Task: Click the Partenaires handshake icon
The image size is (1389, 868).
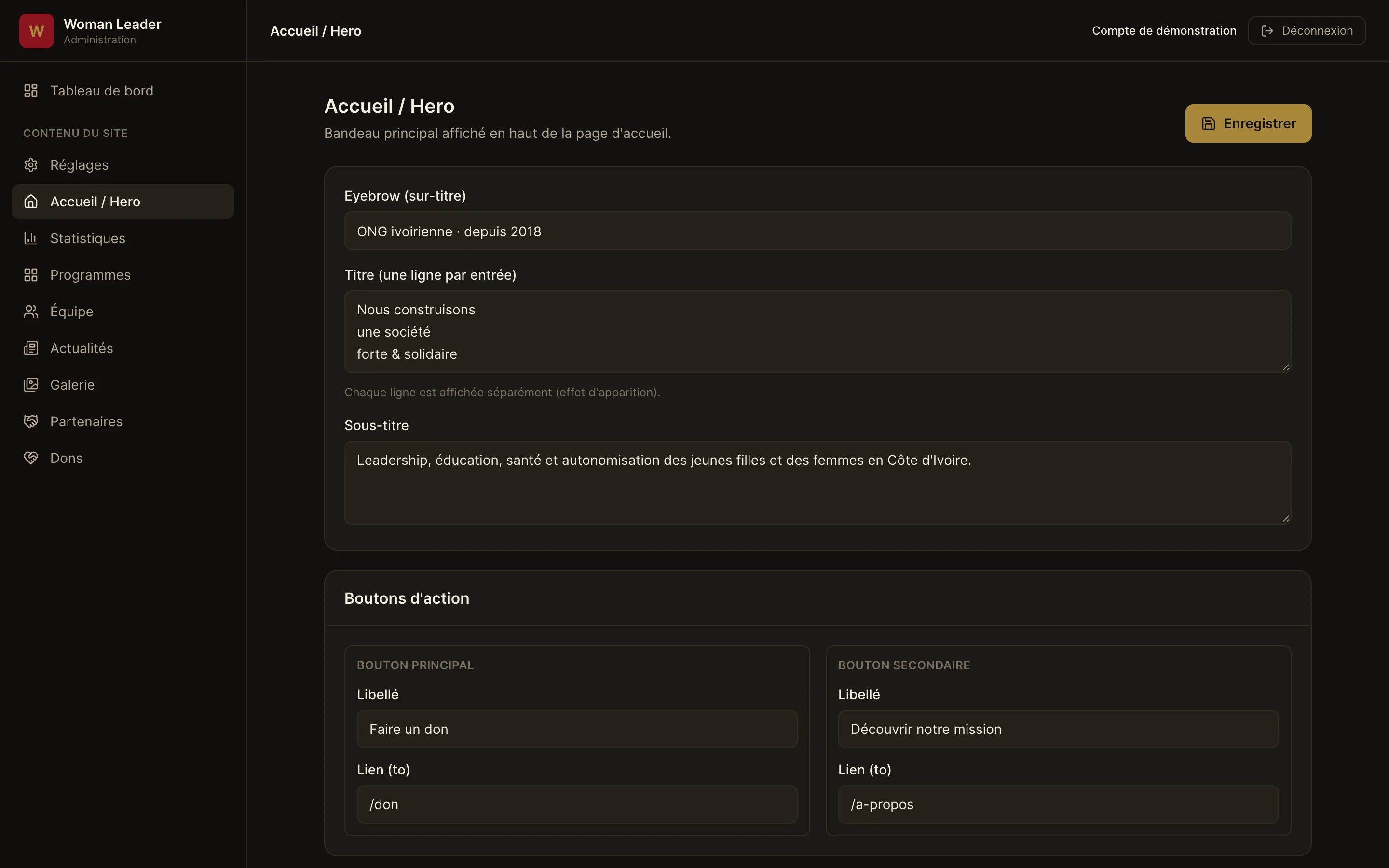Action: coord(31,421)
